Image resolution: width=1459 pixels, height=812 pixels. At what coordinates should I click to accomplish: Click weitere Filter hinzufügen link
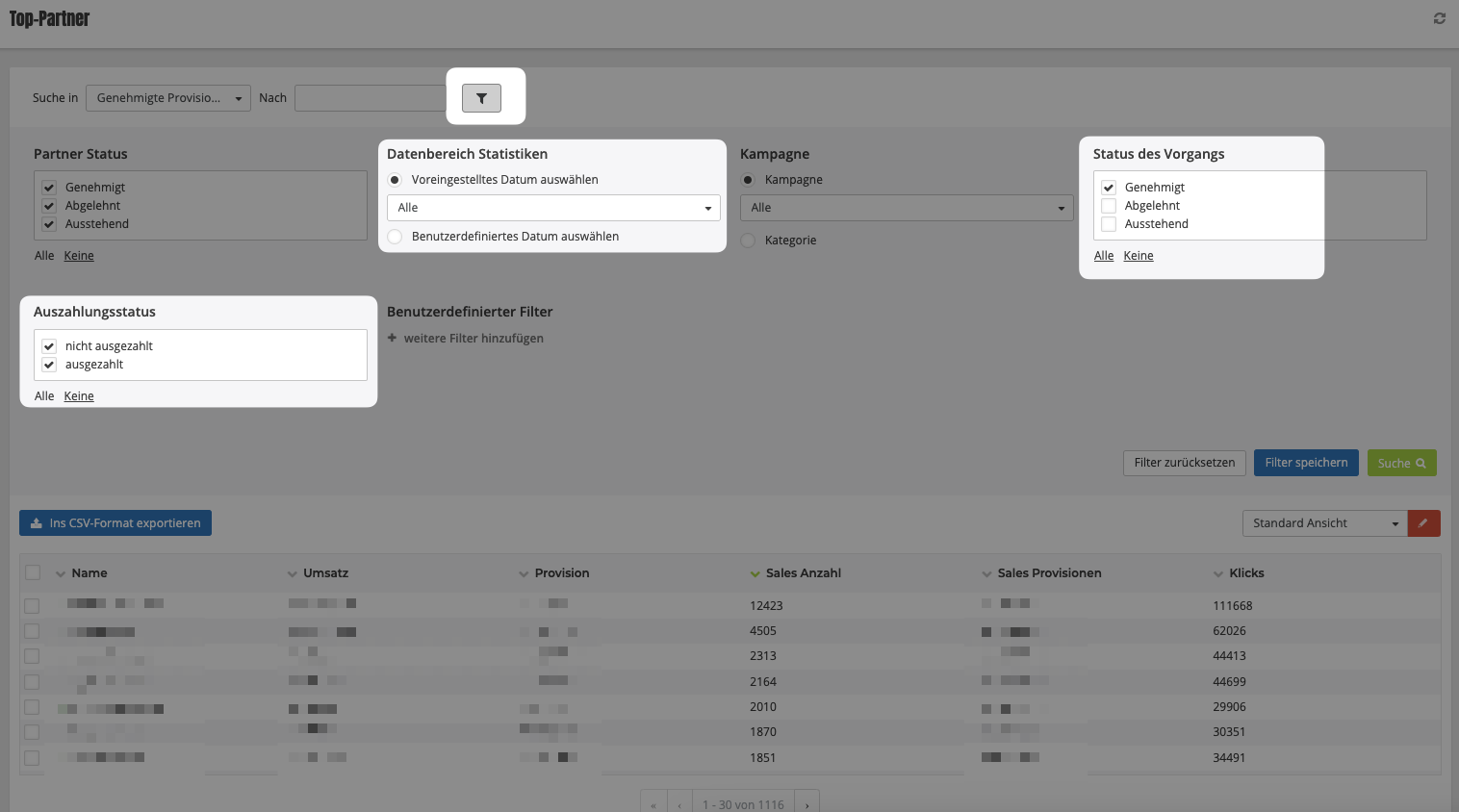474,339
